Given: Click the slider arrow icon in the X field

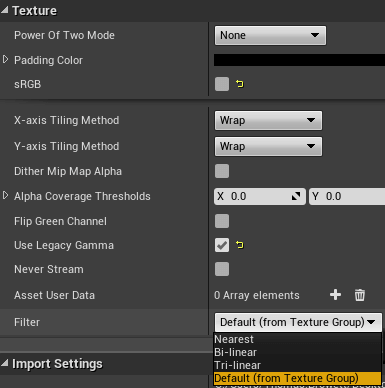Looking at the screenshot, I should coord(296,196).
